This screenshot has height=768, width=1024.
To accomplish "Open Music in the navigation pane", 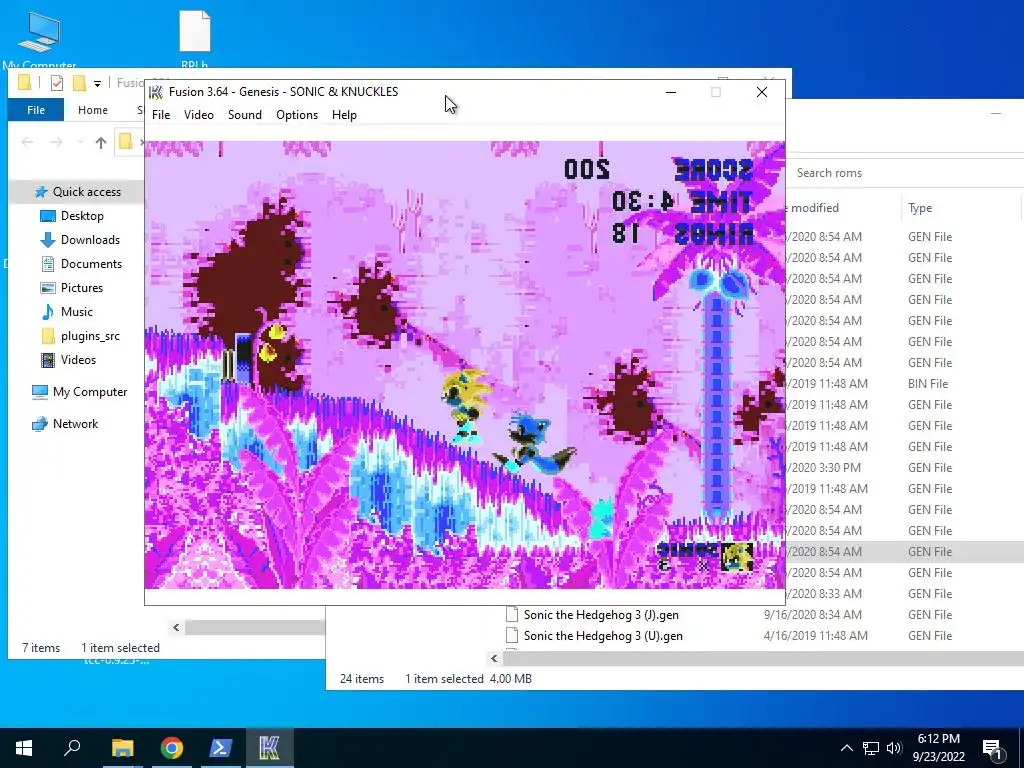I will [x=76, y=312].
